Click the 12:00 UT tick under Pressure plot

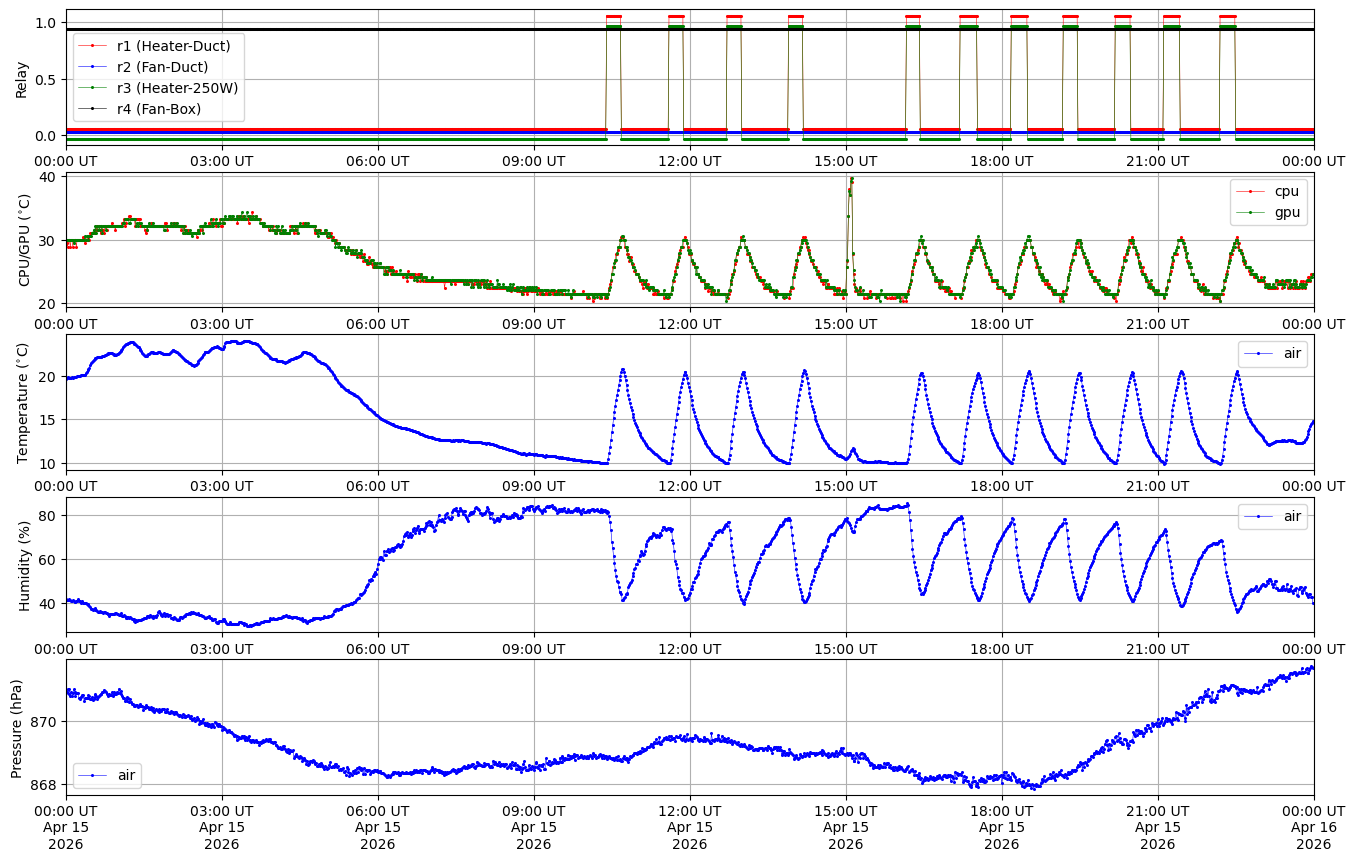pyautogui.click(x=689, y=810)
